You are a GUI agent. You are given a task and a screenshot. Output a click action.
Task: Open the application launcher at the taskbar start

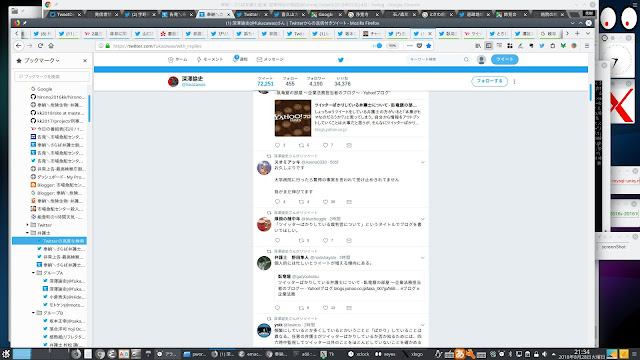[6, 353]
